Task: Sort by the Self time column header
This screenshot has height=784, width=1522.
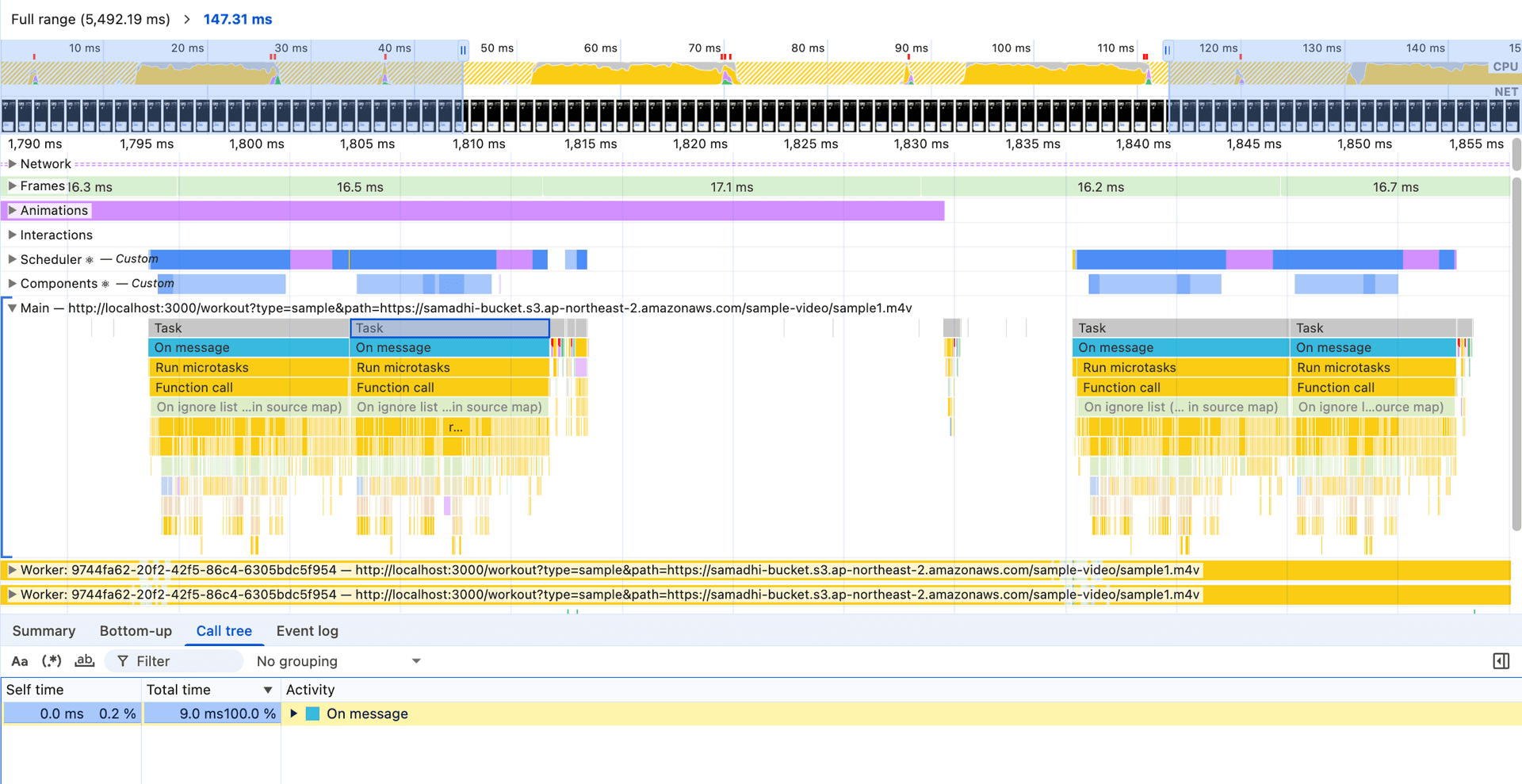Action: click(35, 690)
